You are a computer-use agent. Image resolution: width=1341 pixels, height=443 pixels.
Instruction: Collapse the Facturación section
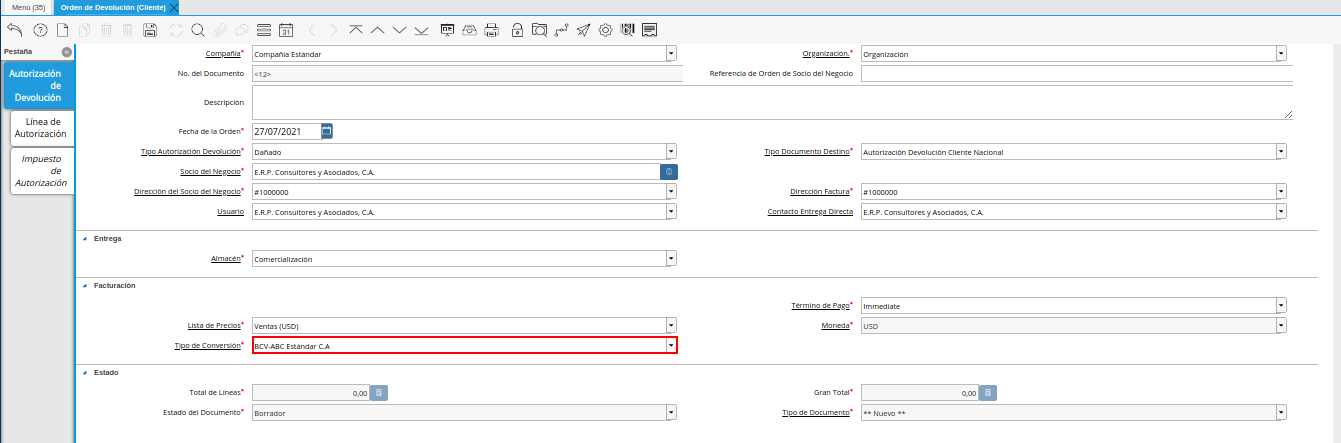[x=84, y=286]
